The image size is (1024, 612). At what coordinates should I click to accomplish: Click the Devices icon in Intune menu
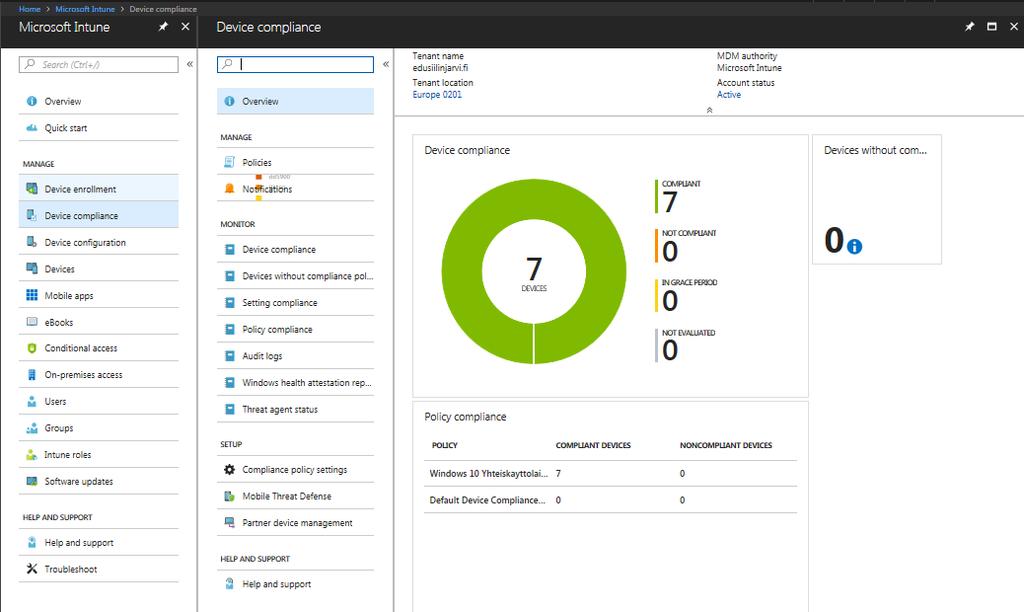(31, 268)
